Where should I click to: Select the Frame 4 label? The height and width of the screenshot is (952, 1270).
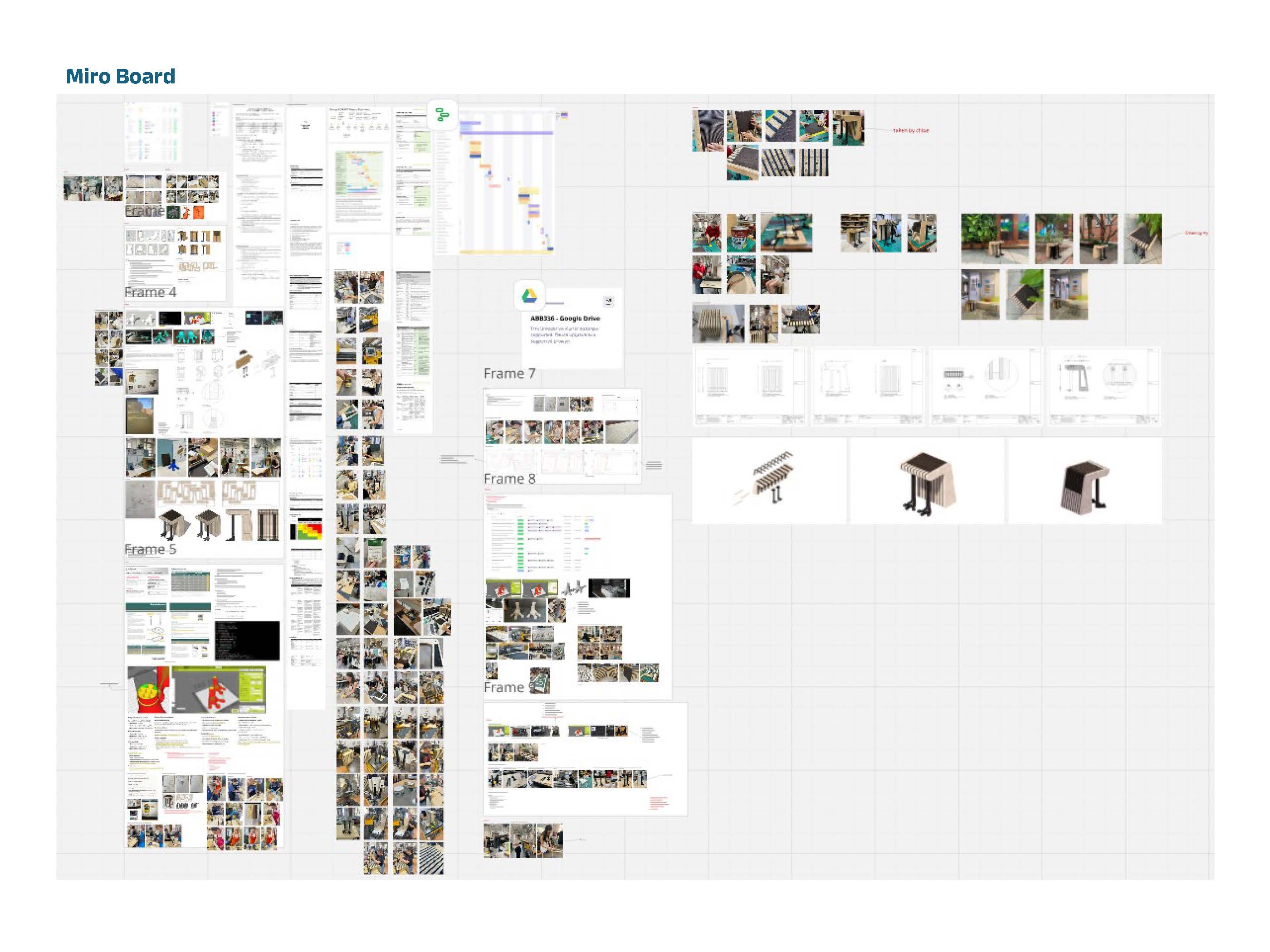[151, 293]
